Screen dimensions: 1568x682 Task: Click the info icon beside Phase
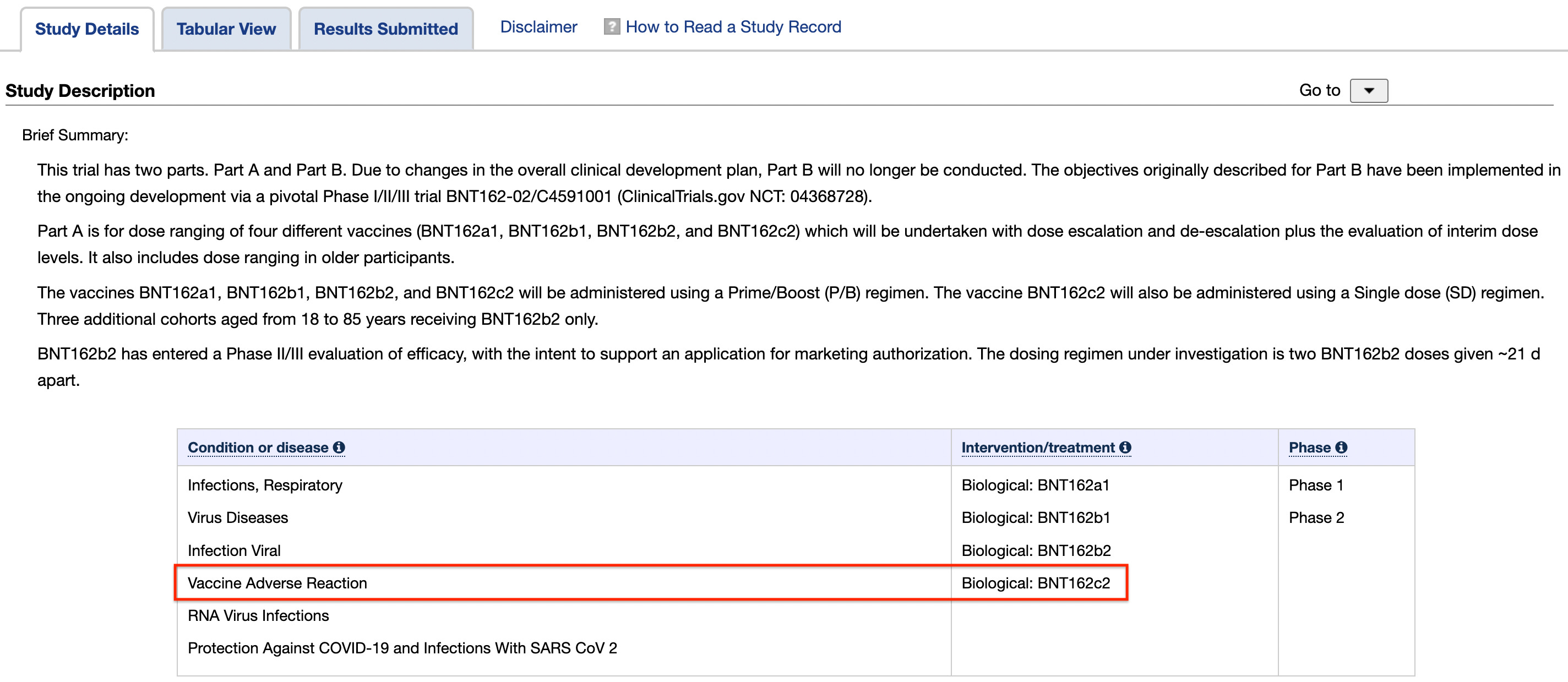click(1341, 447)
